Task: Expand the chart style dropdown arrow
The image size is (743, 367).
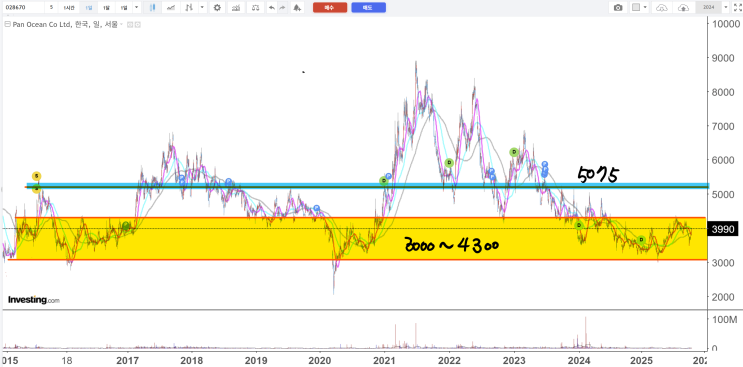Action: [x=203, y=8]
